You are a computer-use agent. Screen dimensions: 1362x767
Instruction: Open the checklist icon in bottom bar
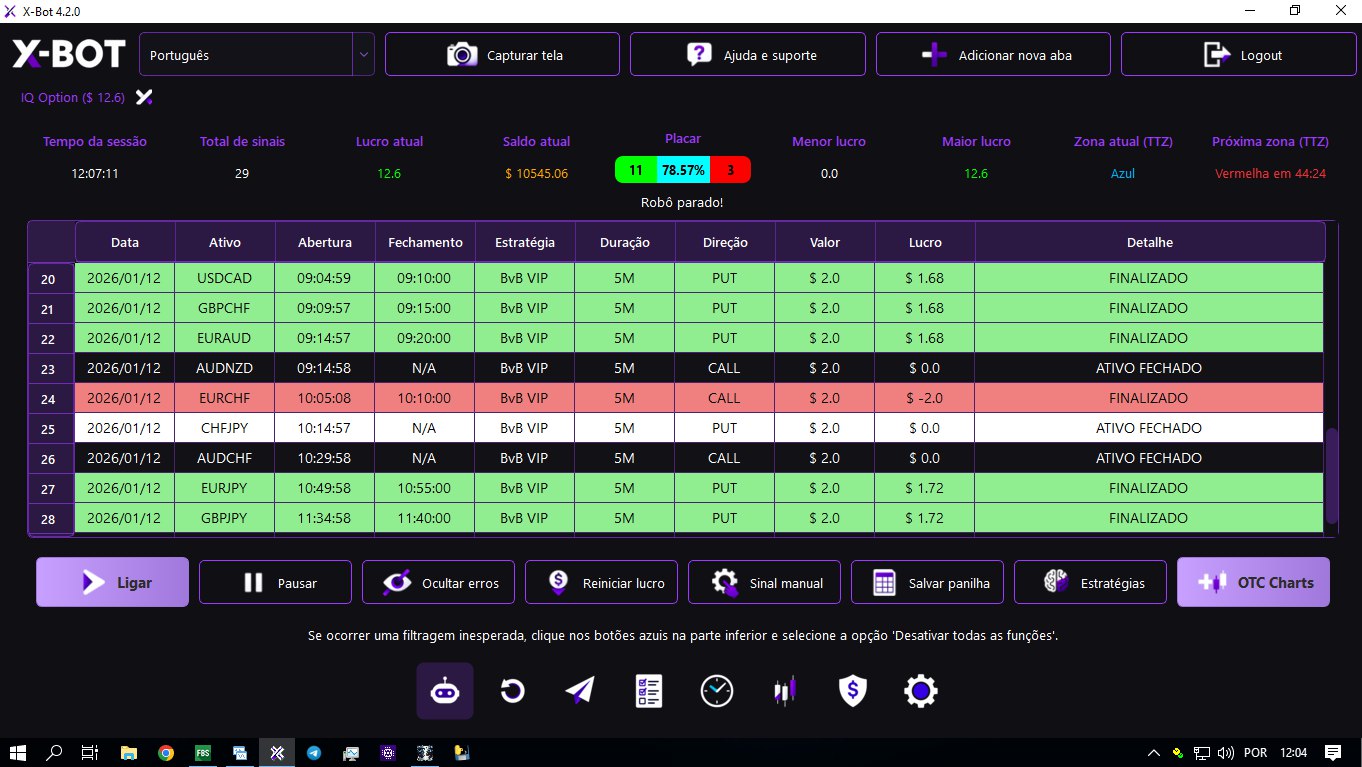click(x=649, y=691)
